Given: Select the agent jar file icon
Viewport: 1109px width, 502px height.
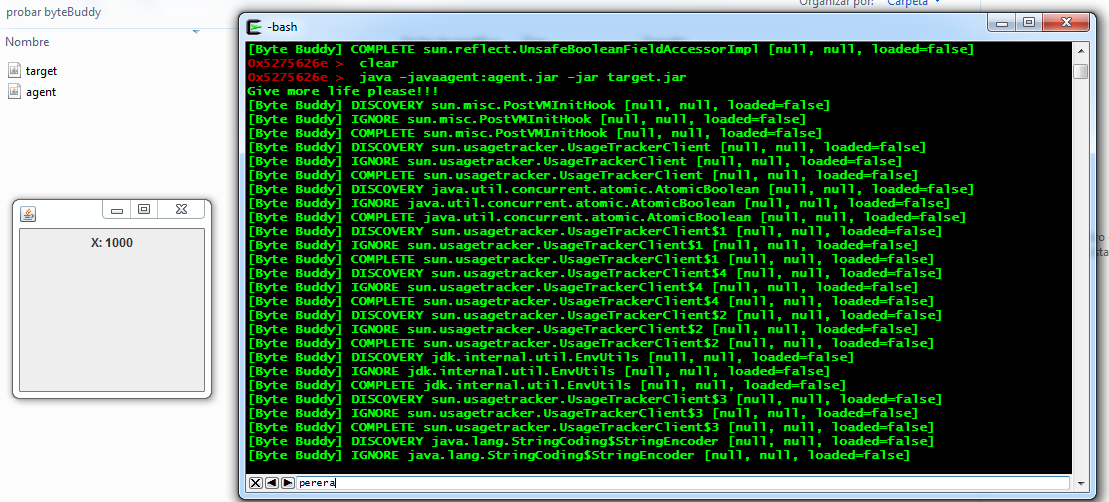Looking at the screenshot, I should pyautogui.click(x=15, y=91).
